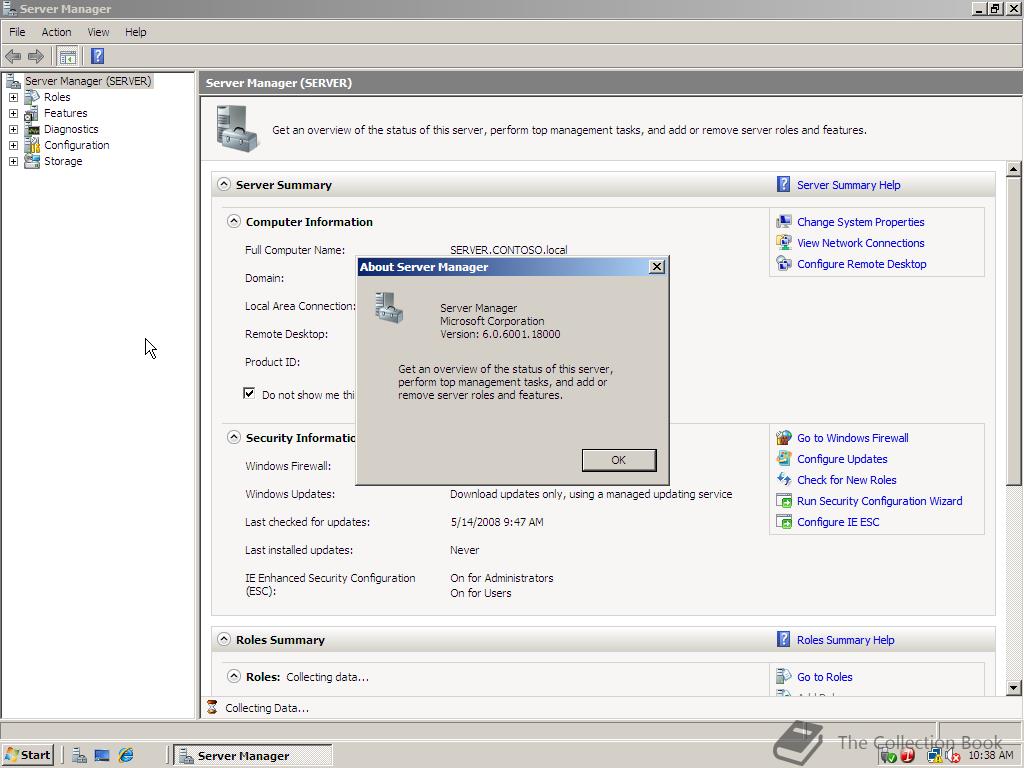Click the Roles Summary Help question icon

tap(783, 640)
